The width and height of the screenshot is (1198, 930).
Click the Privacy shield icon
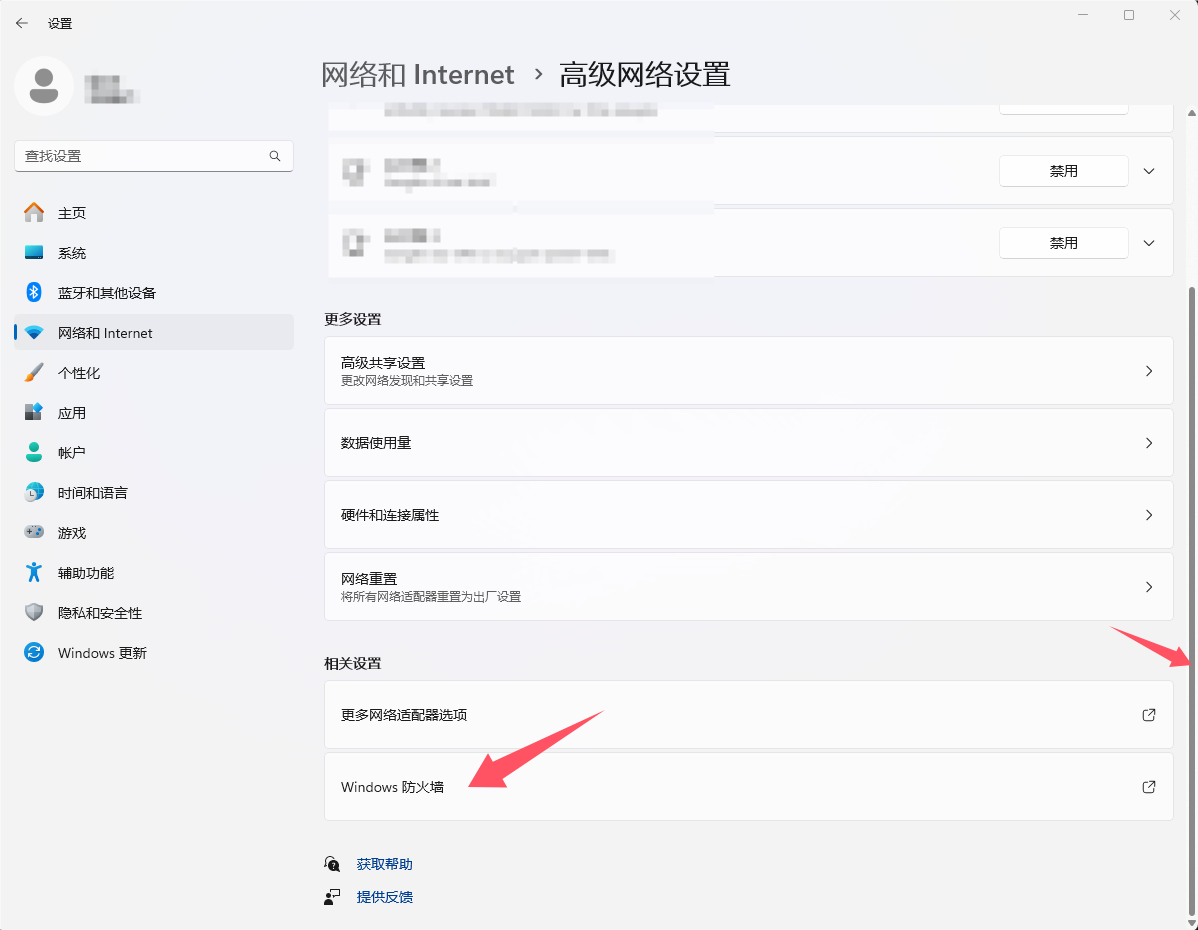[34, 612]
